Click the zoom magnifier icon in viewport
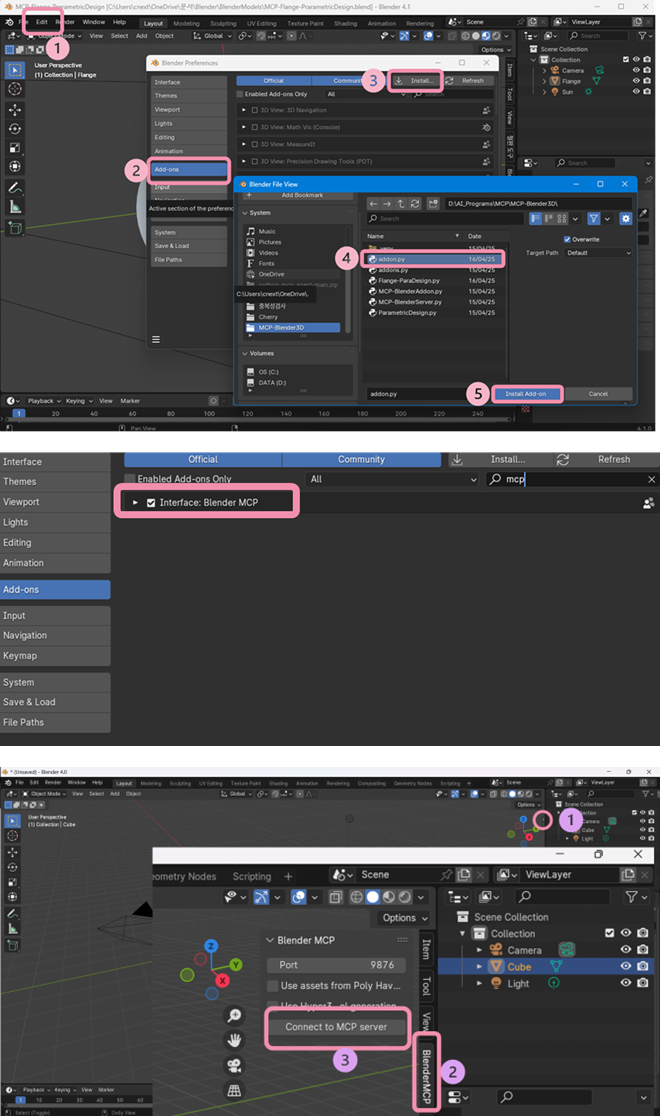Viewport: 660px width, 1116px height. point(234,1016)
